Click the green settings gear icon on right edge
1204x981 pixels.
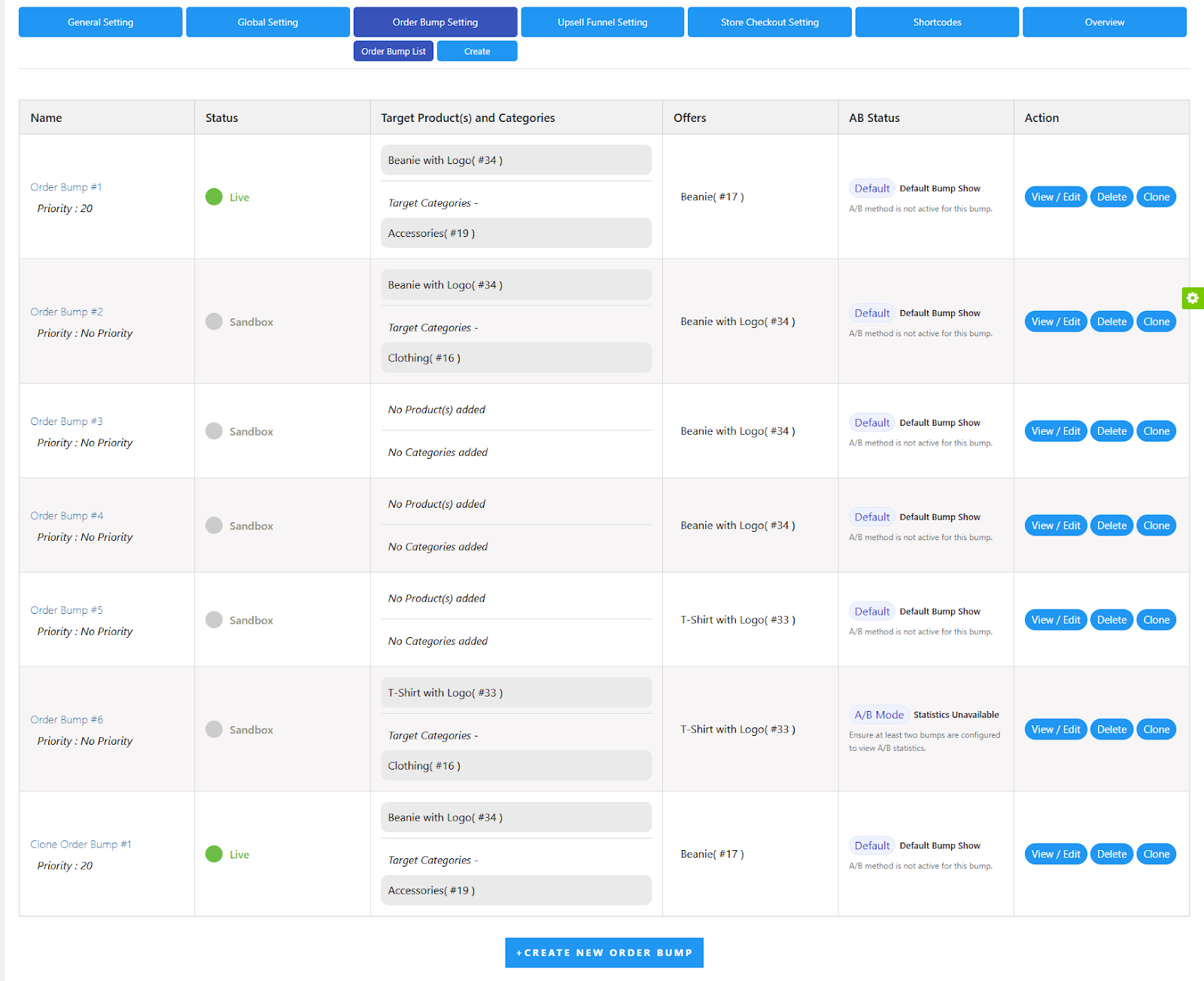1192,298
